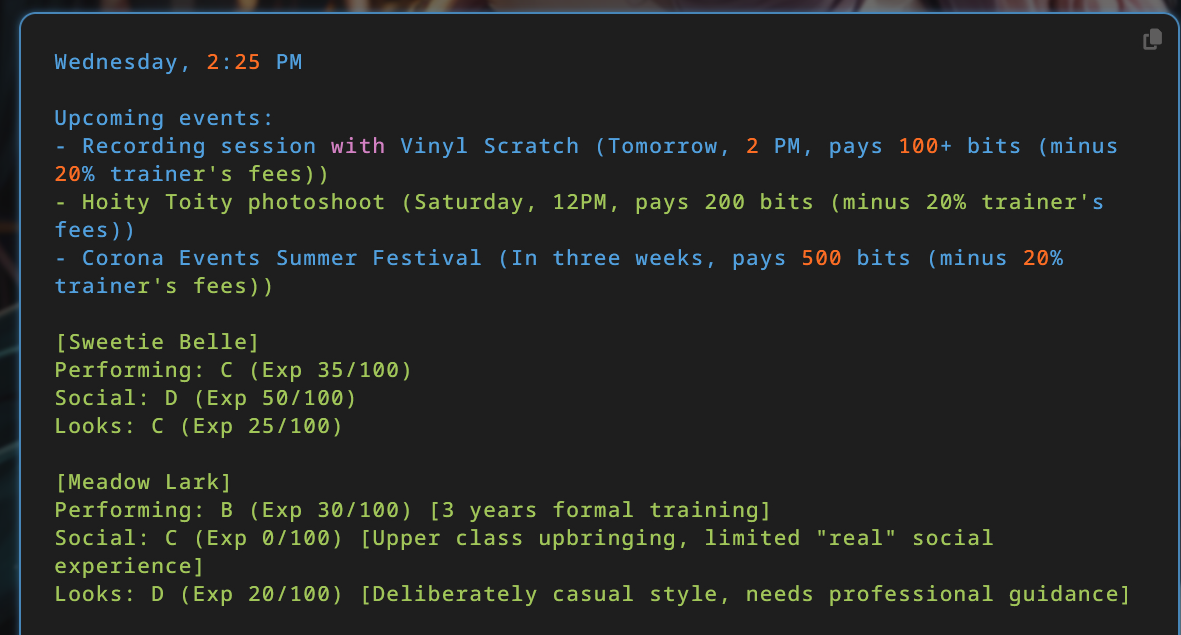Click the word "with" in the recording line
The width and height of the screenshot is (1181, 635).
pyautogui.click(x=358, y=146)
